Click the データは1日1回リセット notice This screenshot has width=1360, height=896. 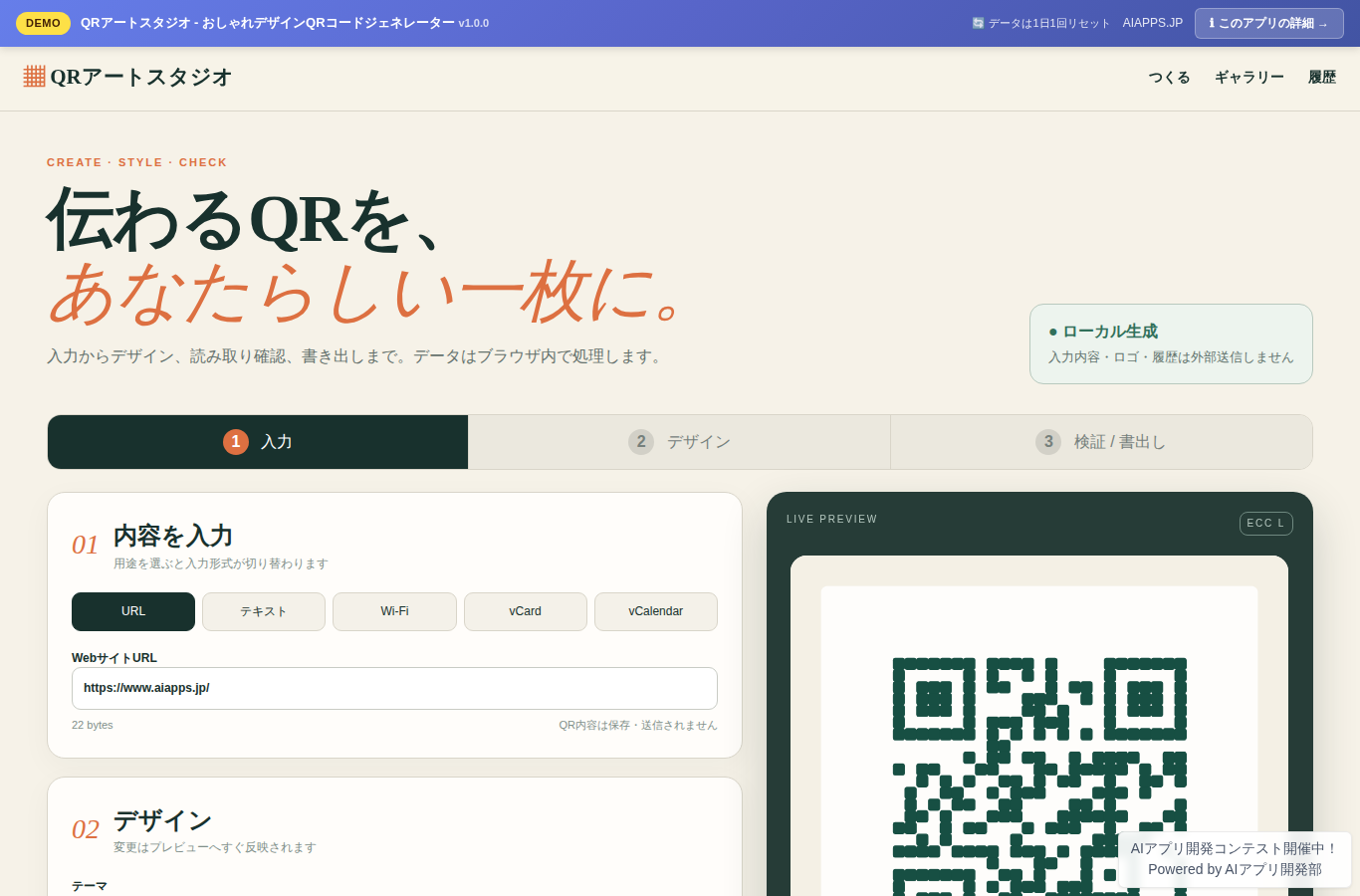[1040, 23]
